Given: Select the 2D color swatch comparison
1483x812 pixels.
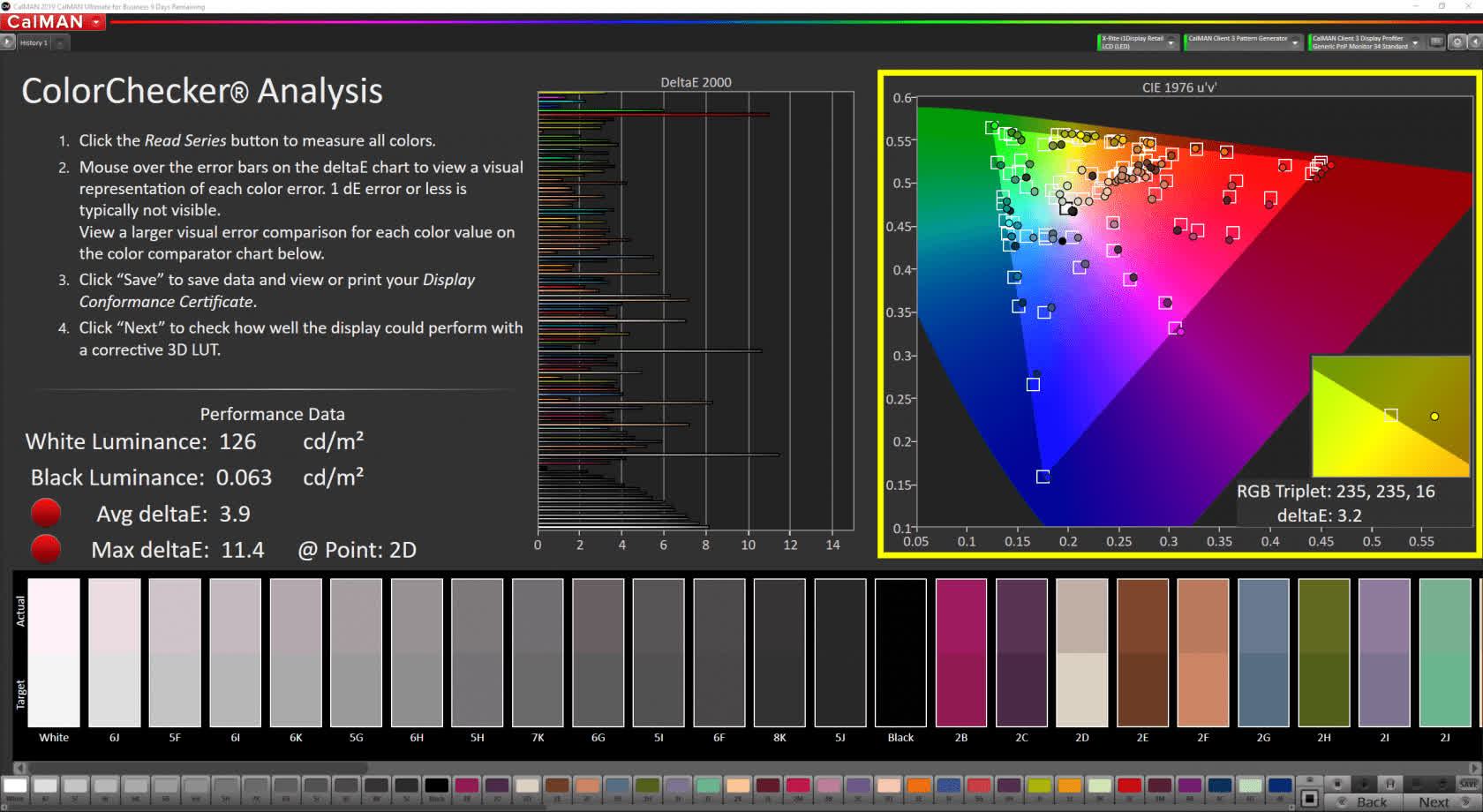Looking at the screenshot, I should tap(1081, 653).
